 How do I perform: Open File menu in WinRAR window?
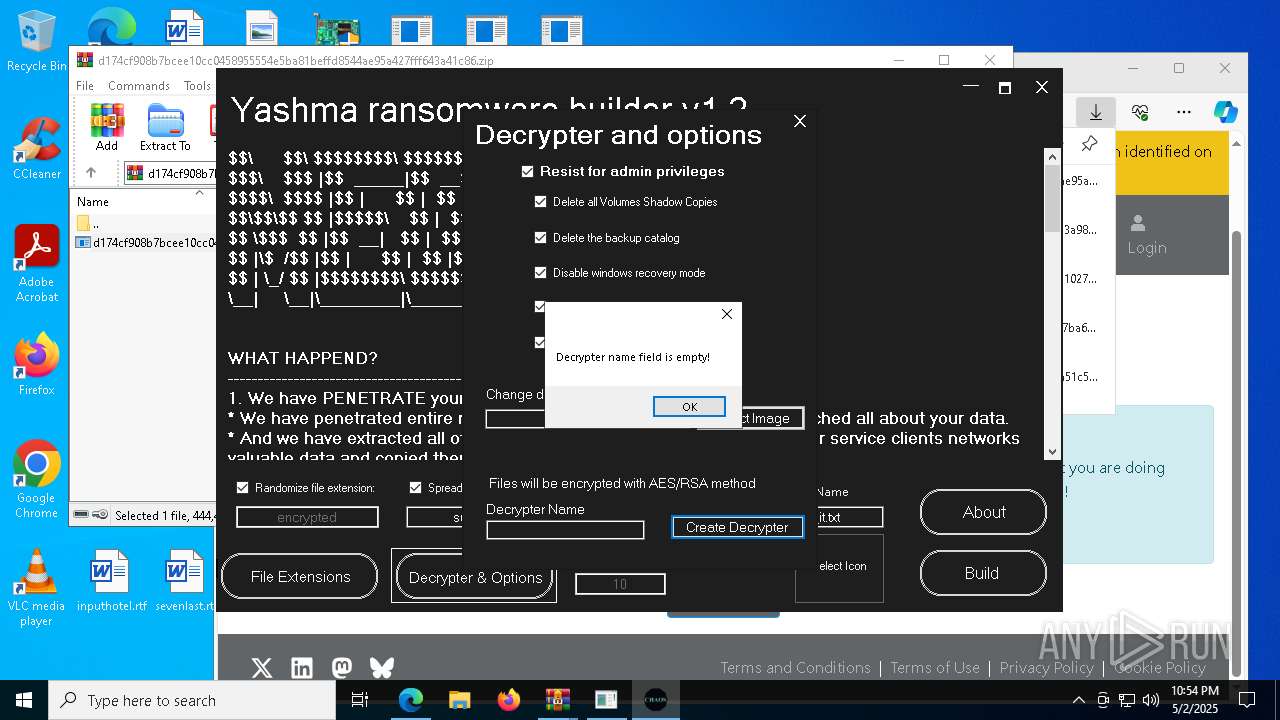point(85,86)
